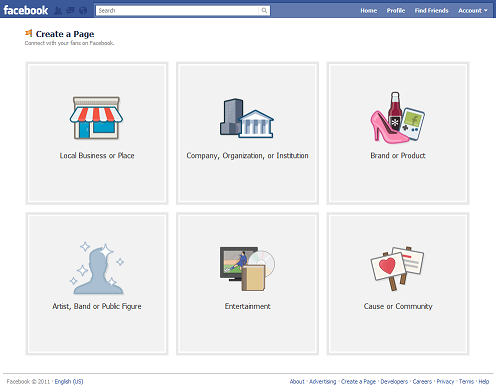Image resolution: width=496 pixels, height=390 pixels.
Task: Open the Terms footer link
Action: coord(466,382)
